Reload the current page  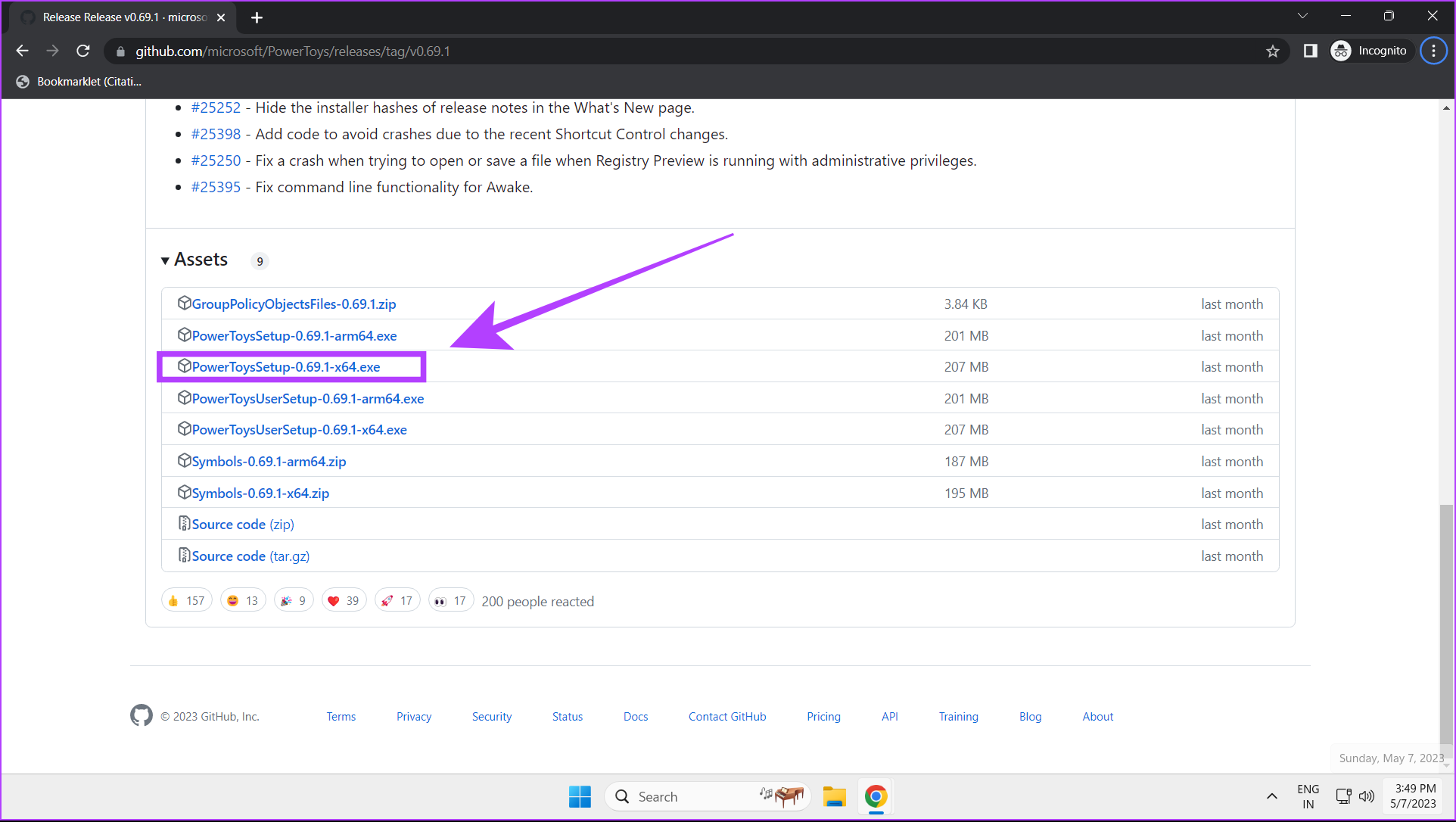[x=83, y=51]
